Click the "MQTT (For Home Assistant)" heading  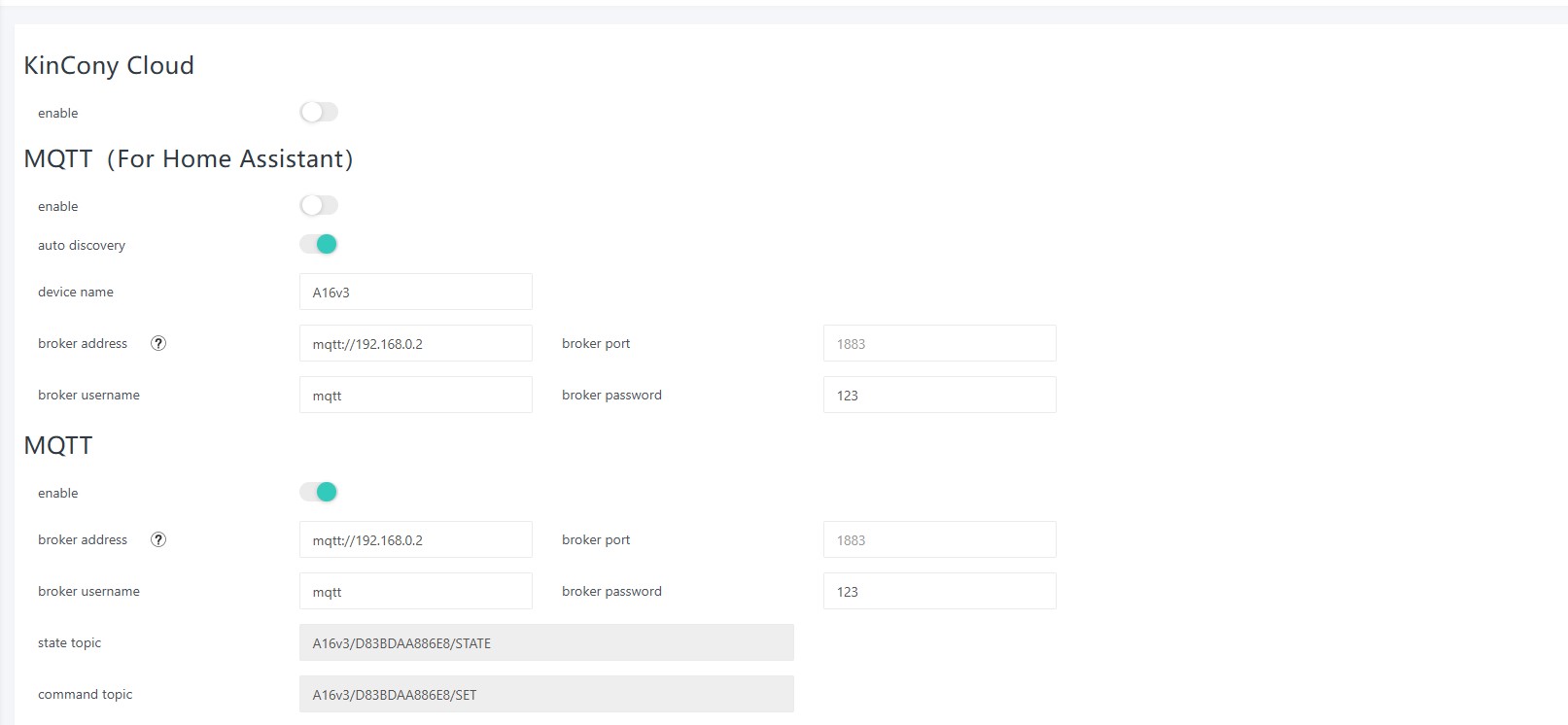[189, 158]
